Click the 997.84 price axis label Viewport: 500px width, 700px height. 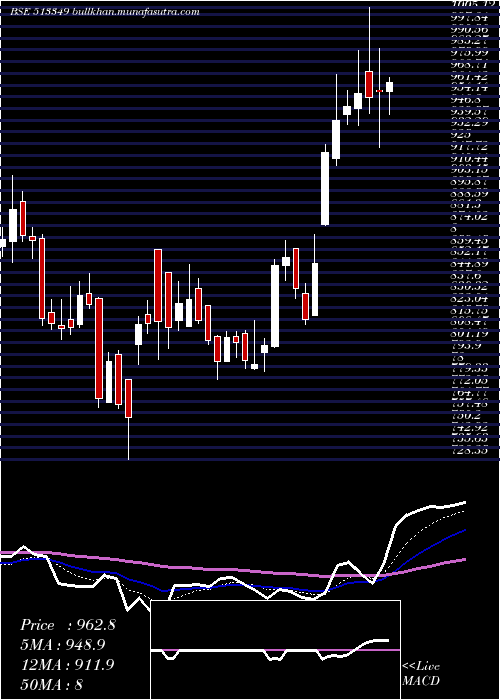coord(468,18)
